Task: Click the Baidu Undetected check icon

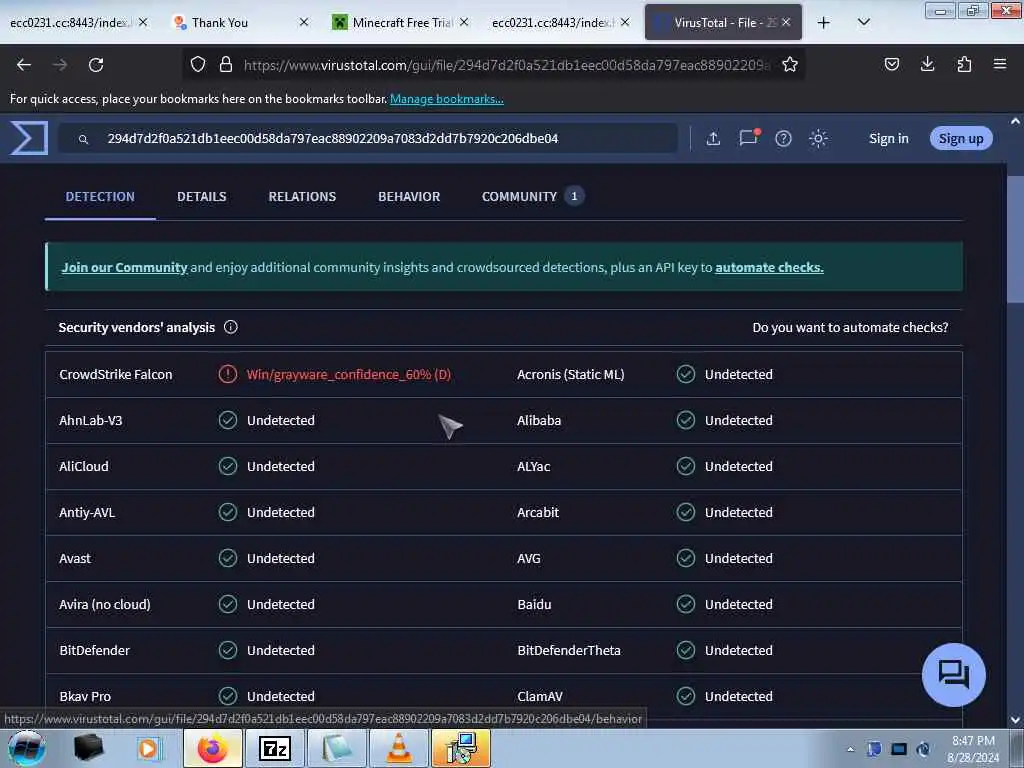Action: [x=686, y=604]
